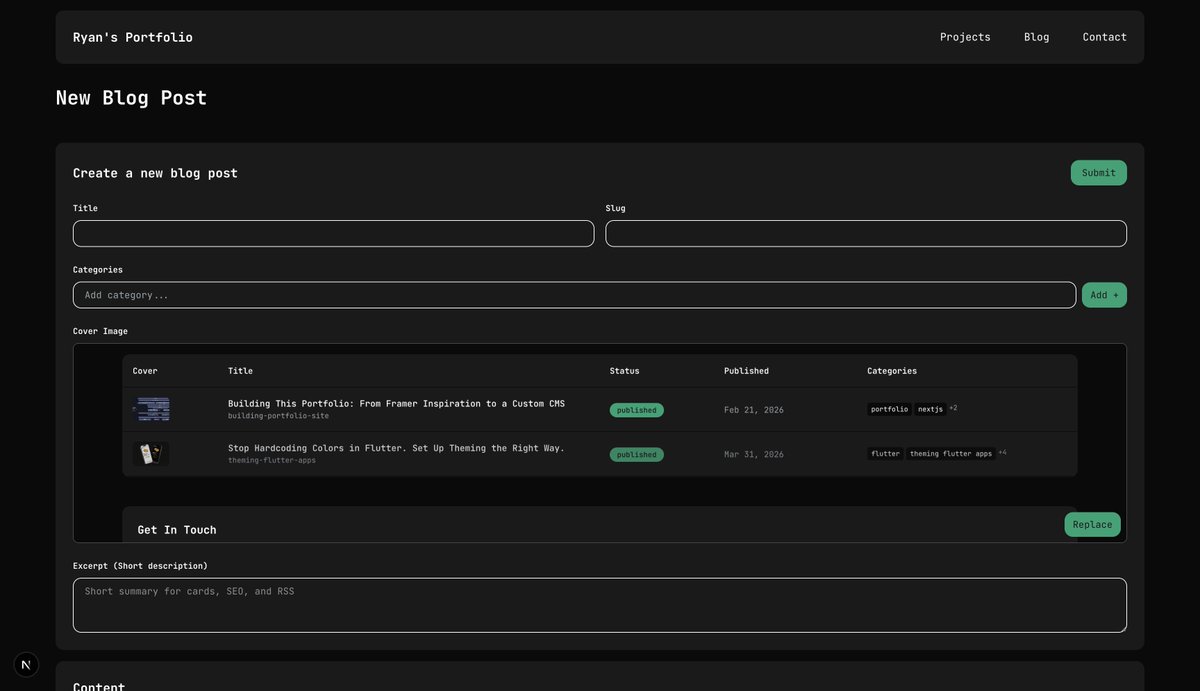Click the published badge for Feb 21 post
The height and width of the screenshot is (691, 1200).
click(x=637, y=410)
